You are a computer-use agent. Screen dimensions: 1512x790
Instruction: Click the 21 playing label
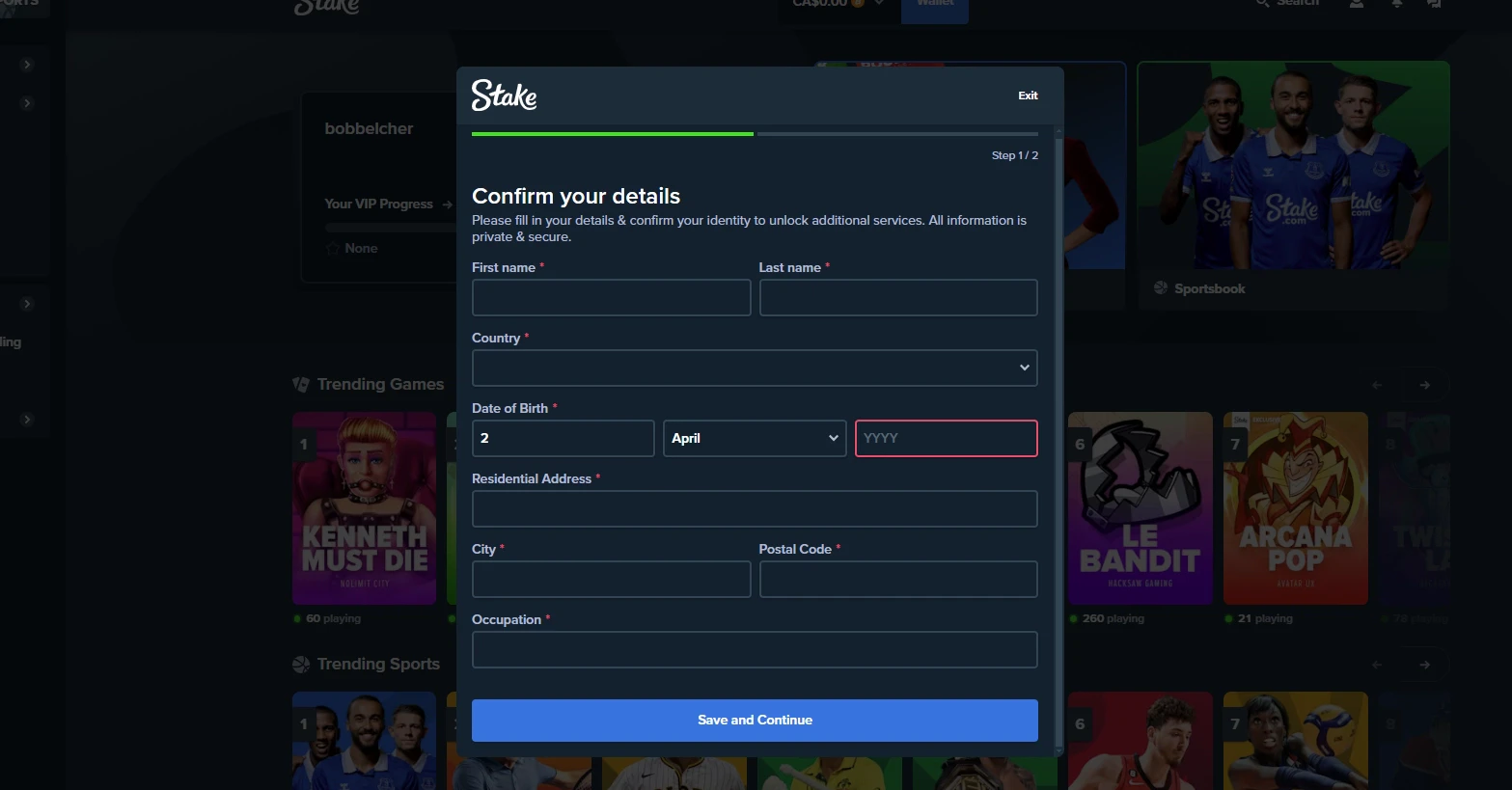[1265, 618]
